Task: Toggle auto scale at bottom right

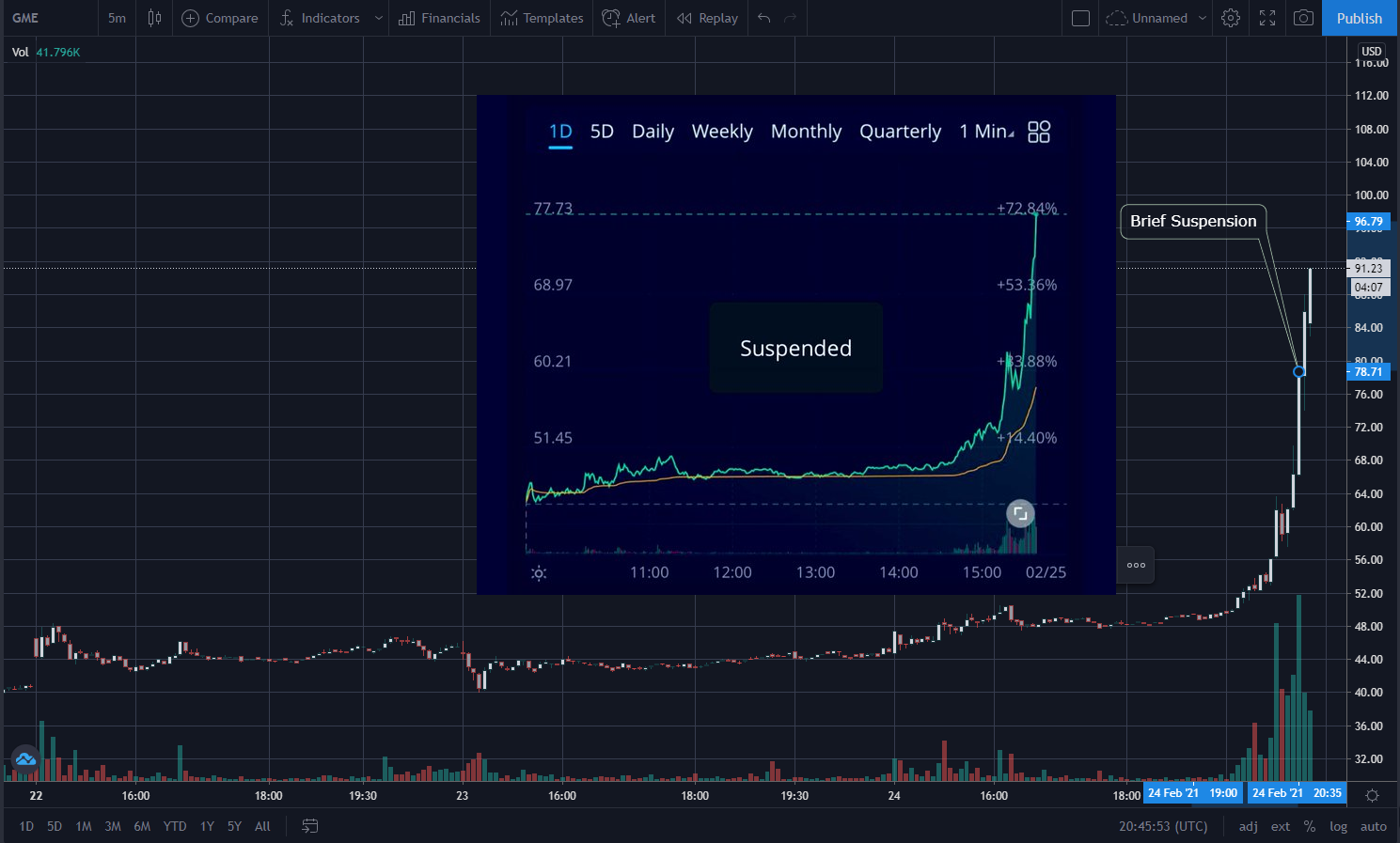Action: [1374, 826]
